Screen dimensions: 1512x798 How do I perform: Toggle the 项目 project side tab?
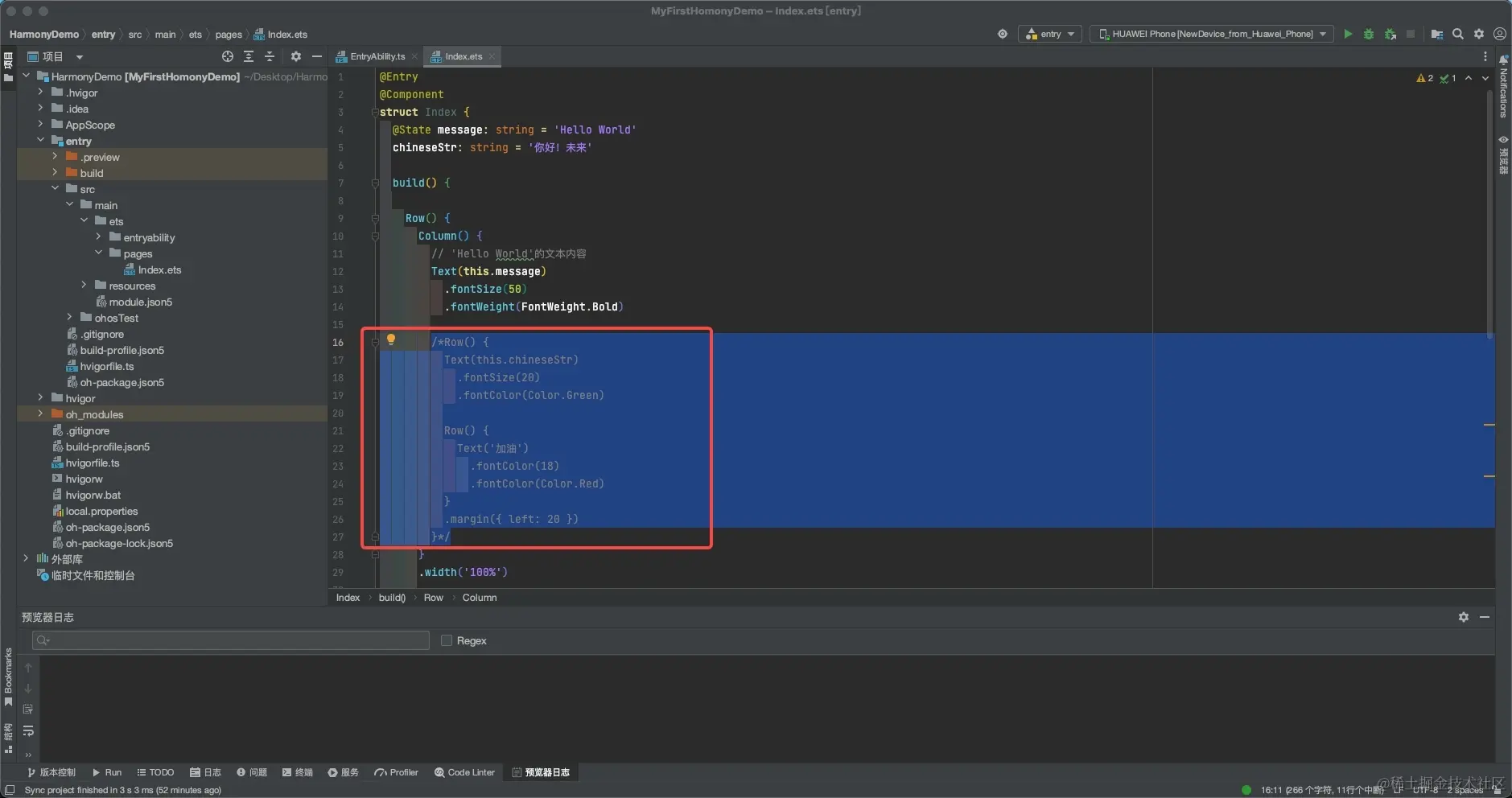click(x=8, y=66)
